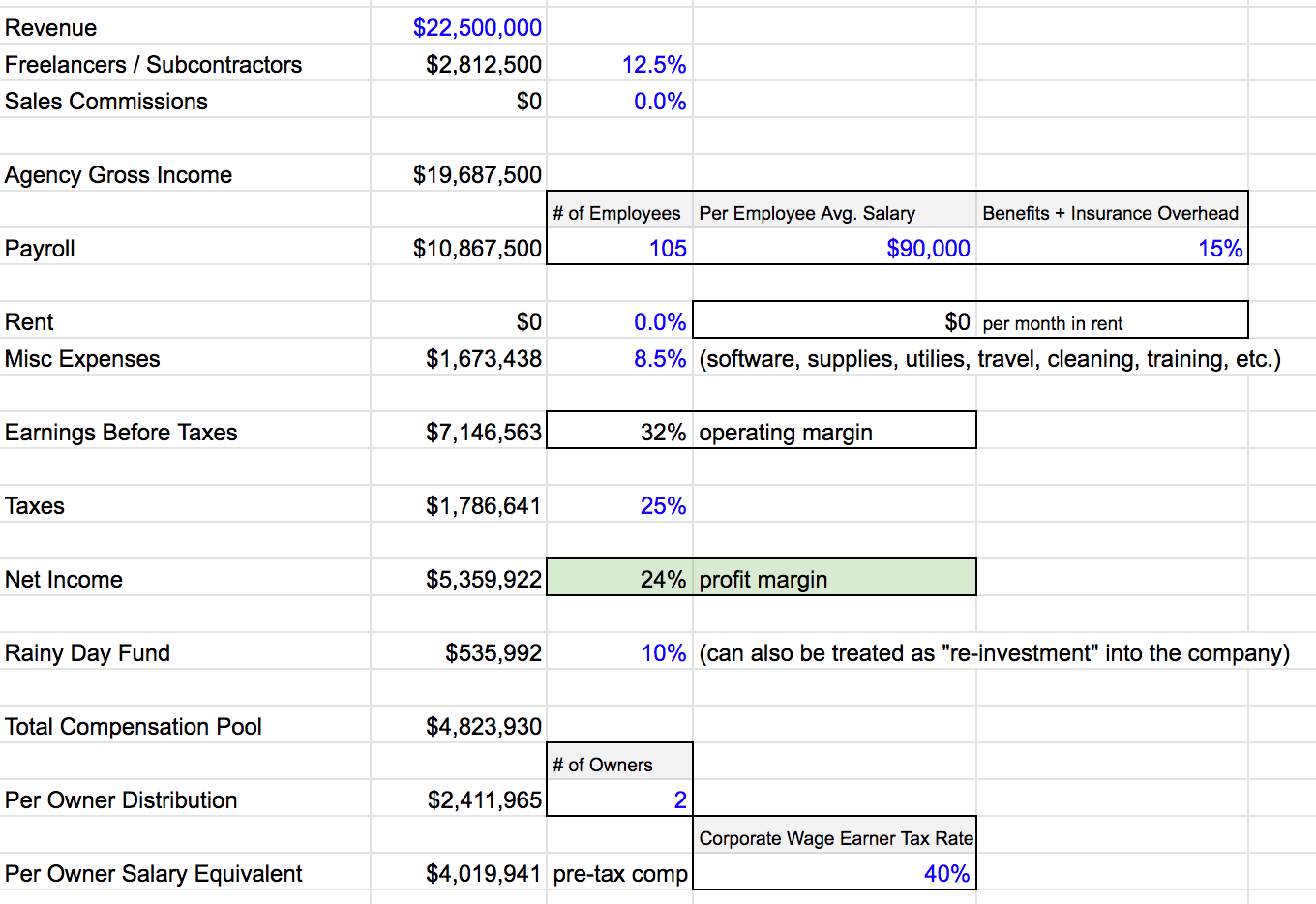1316x904 pixels.
Task: Select the Misc Expenses label
Action: pos(82,359)
